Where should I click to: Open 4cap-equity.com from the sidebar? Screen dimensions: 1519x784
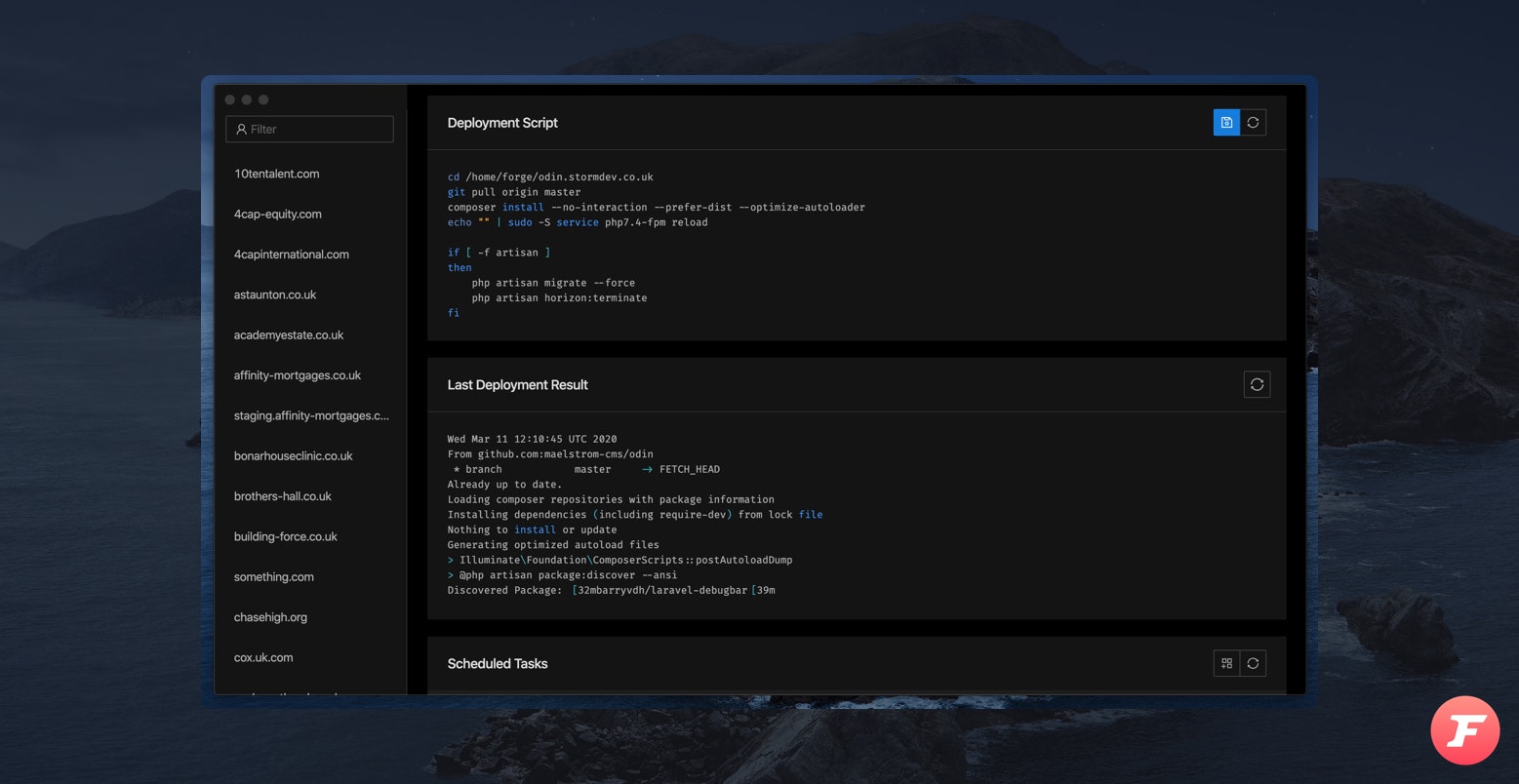coord(278,214)
